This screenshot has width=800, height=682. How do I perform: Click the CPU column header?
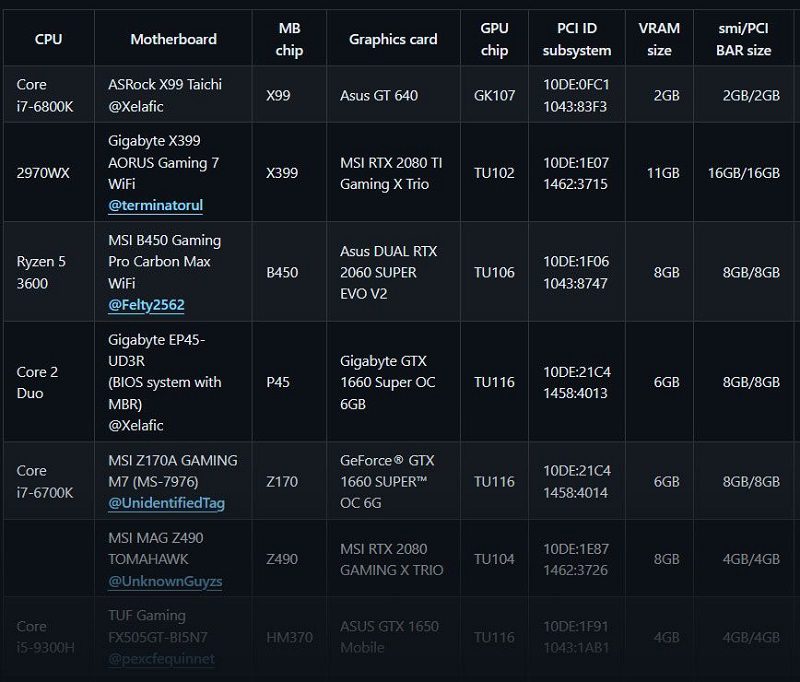click(x=48, y=39)
